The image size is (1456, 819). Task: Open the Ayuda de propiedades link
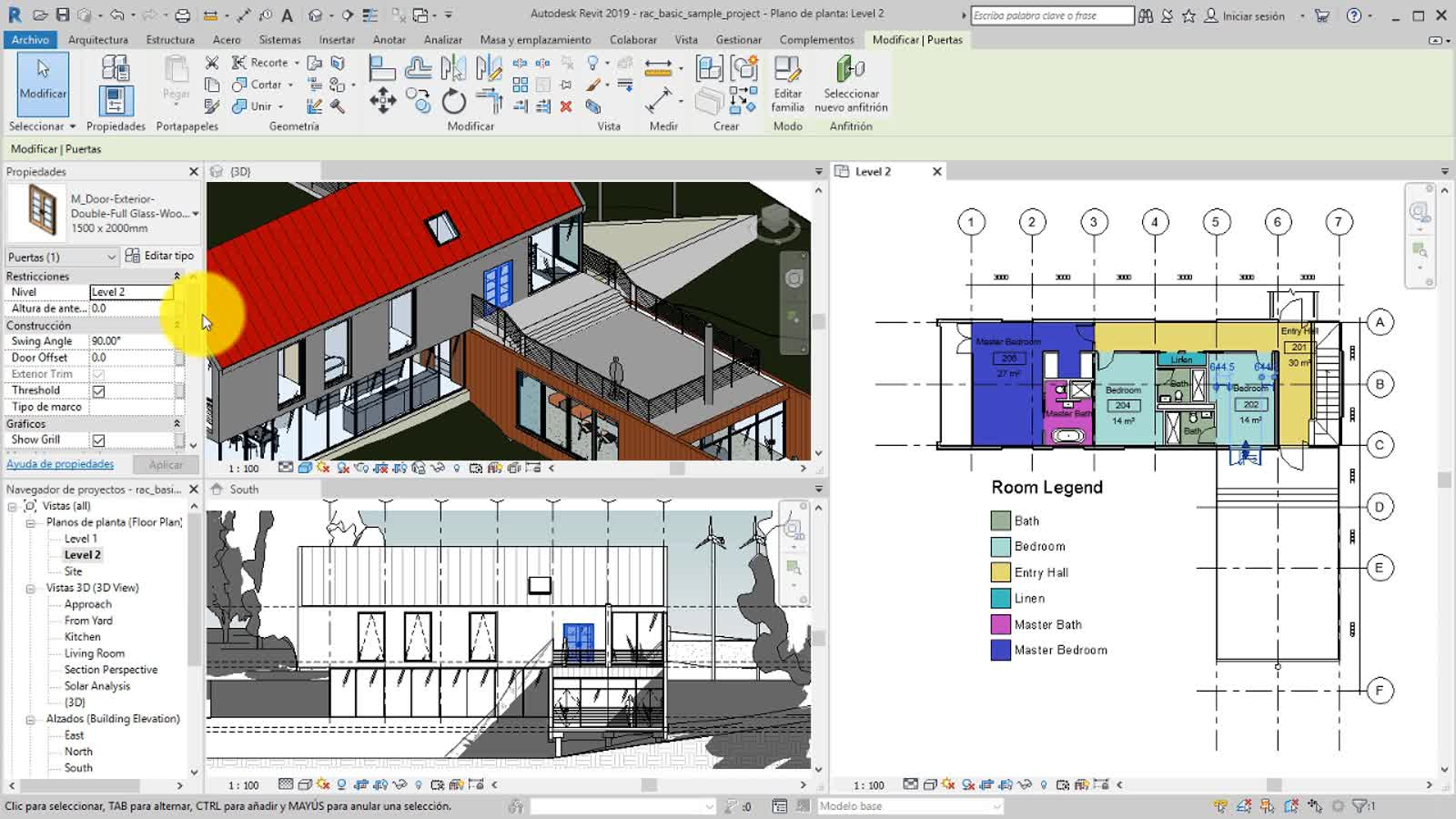point(60,464)
